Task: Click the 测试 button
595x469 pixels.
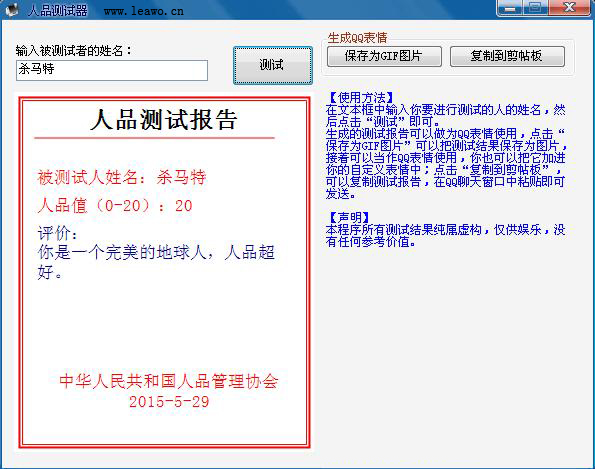Action: click(x=272, y=65)
